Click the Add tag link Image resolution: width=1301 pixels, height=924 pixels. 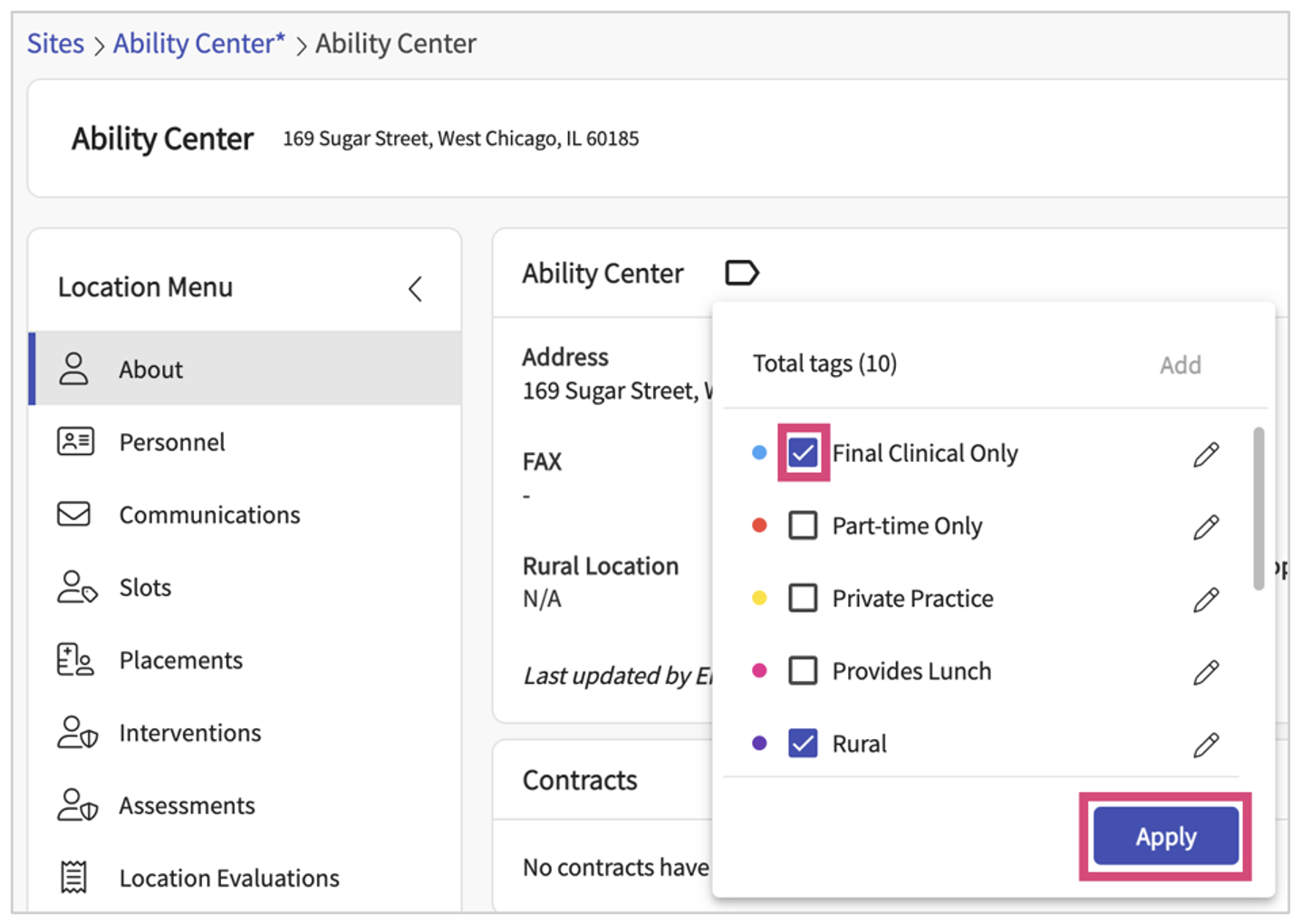pyautogui.click(x=1180, y=365)
